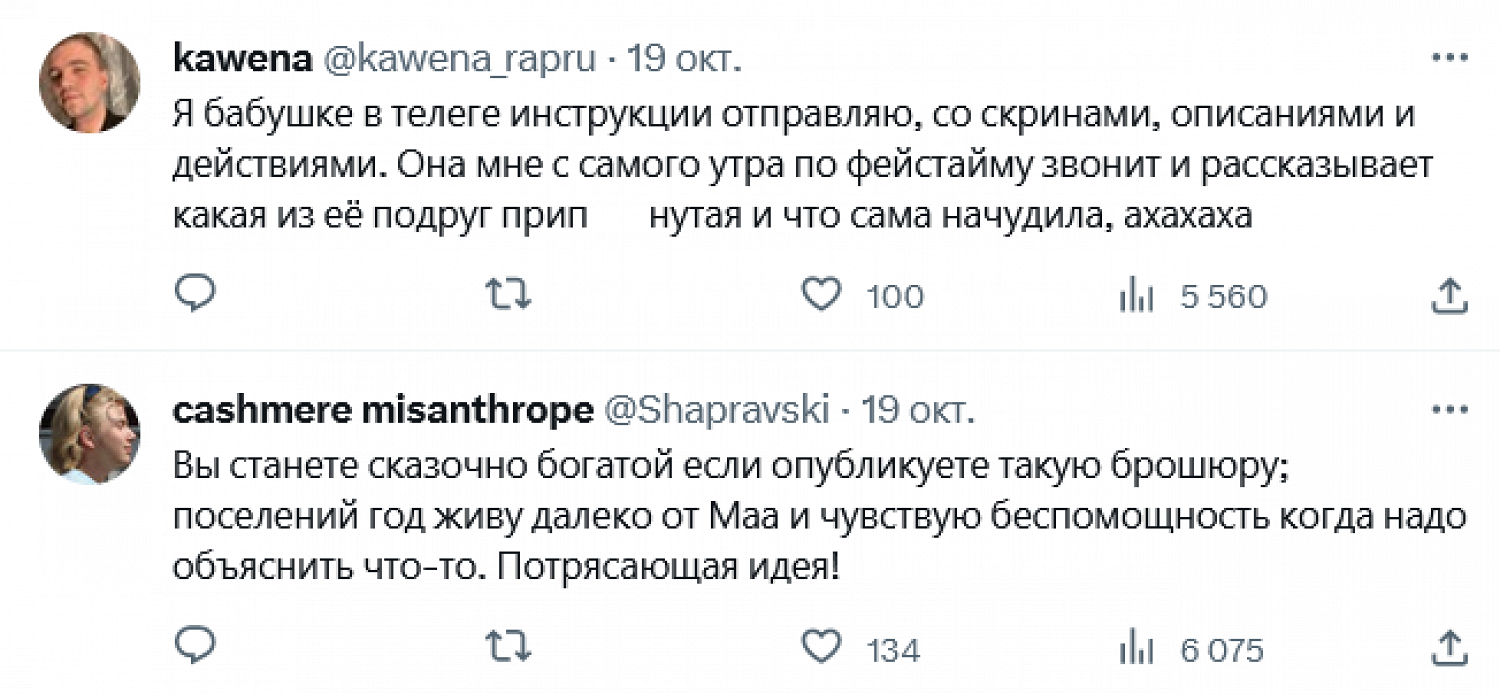Share cashmere misanthrope's tweet
This screenshot has width=1500, height=694.
(x=1450, y=649)
